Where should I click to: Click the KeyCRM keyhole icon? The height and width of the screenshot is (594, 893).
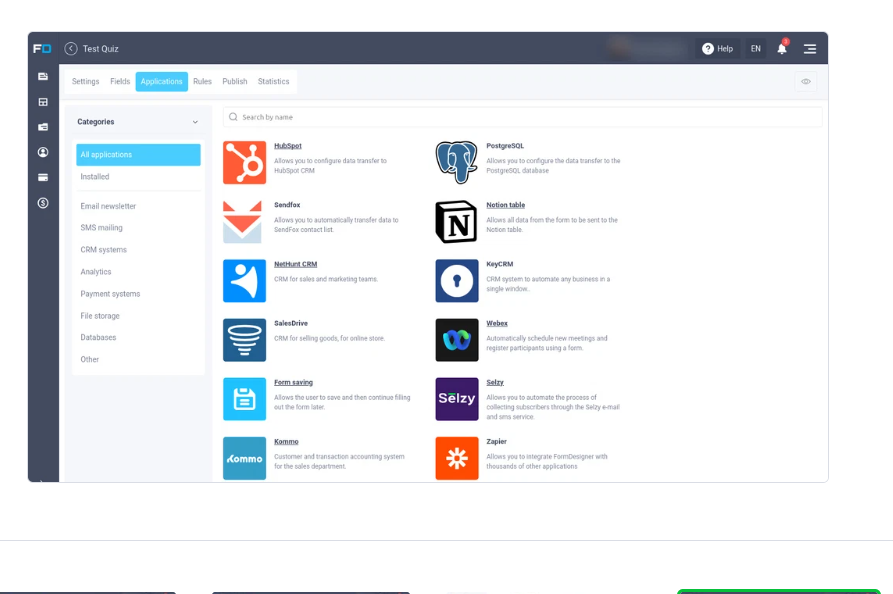(x=457, y=281)
